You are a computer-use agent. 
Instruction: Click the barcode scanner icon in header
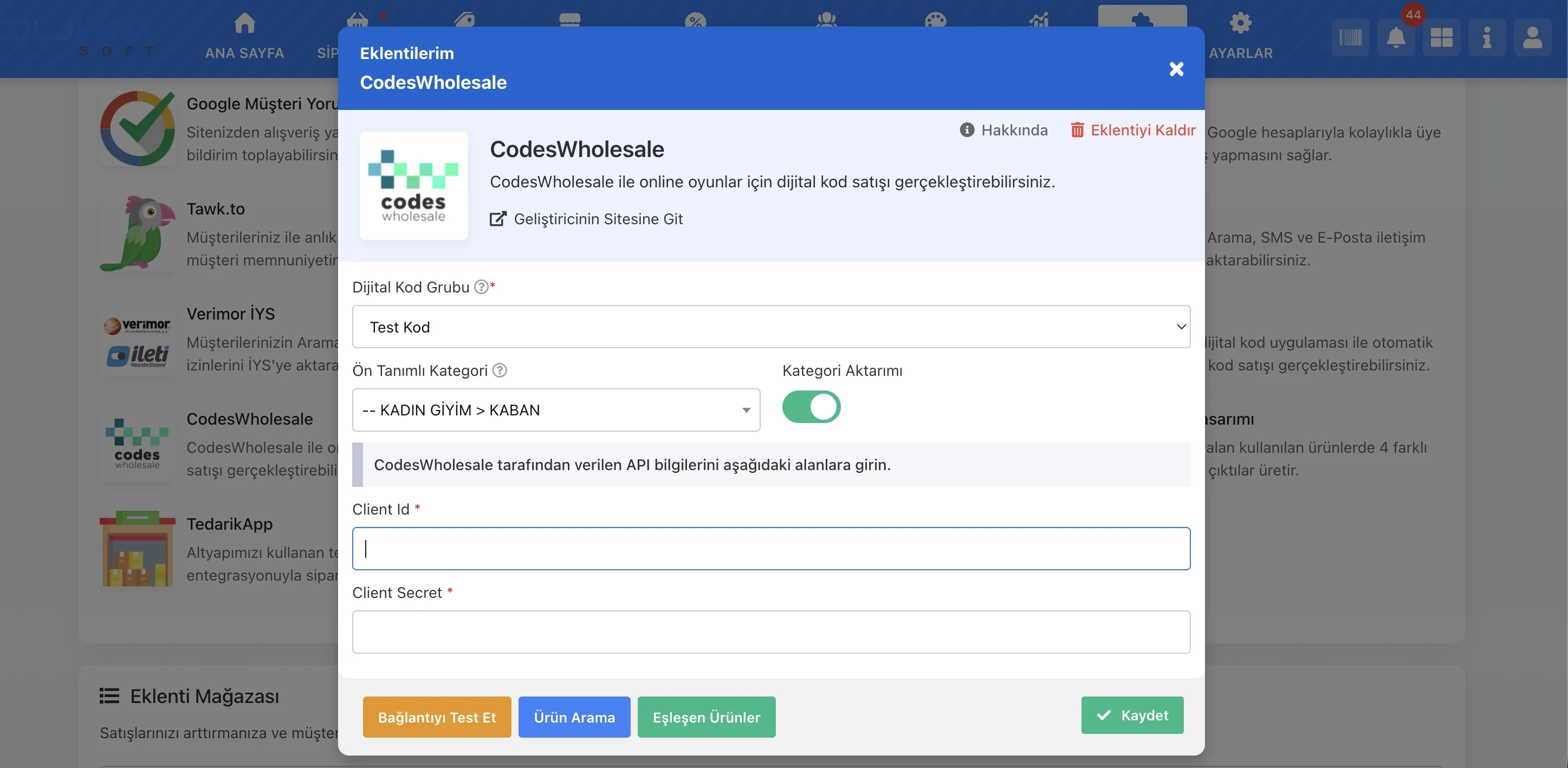(x=1350, y=38)
